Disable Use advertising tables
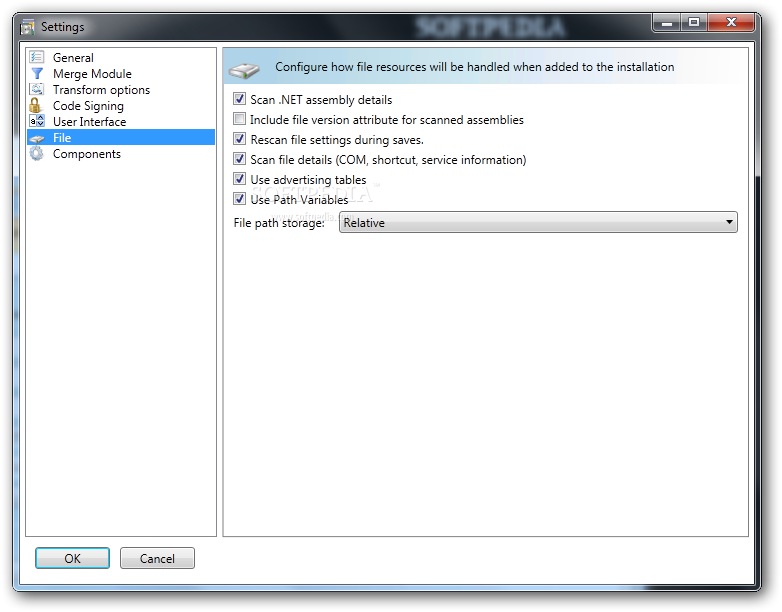Screen dimensions: 782x612 239,179
